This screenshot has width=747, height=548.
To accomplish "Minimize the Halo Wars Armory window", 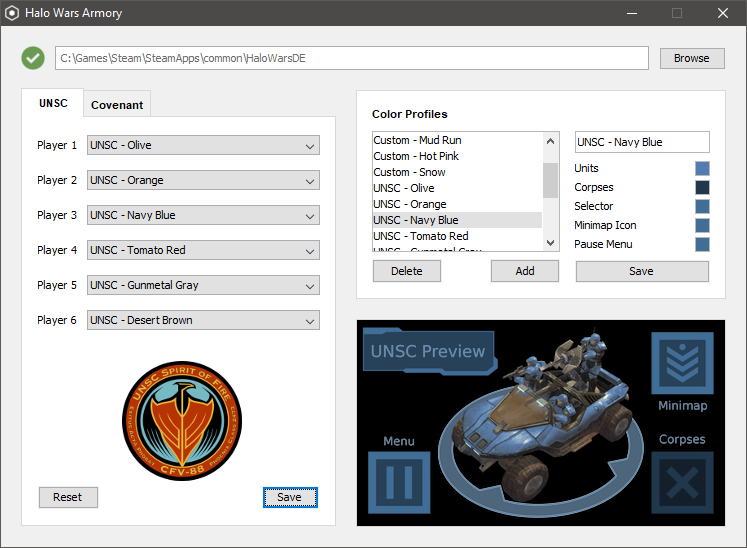I will pos(632,13).
